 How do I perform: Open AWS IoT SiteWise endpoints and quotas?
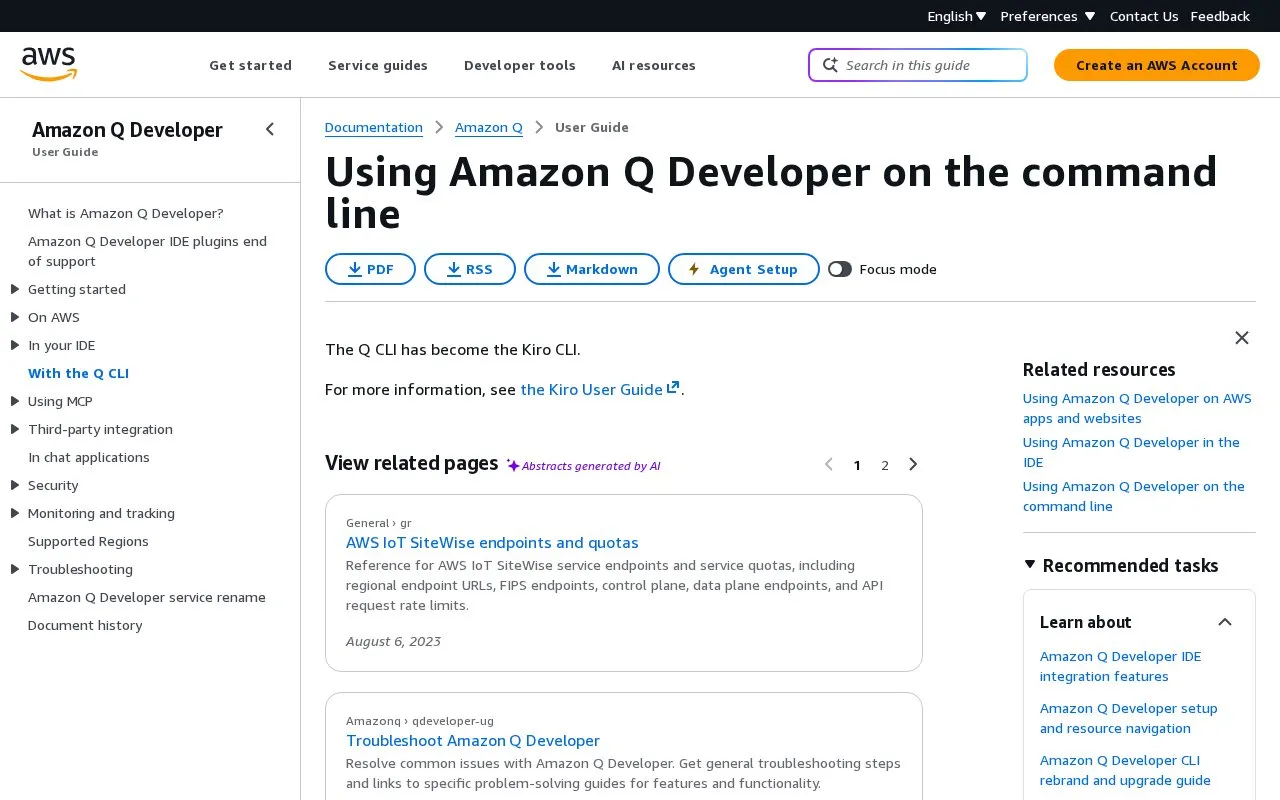coord(492,543)
